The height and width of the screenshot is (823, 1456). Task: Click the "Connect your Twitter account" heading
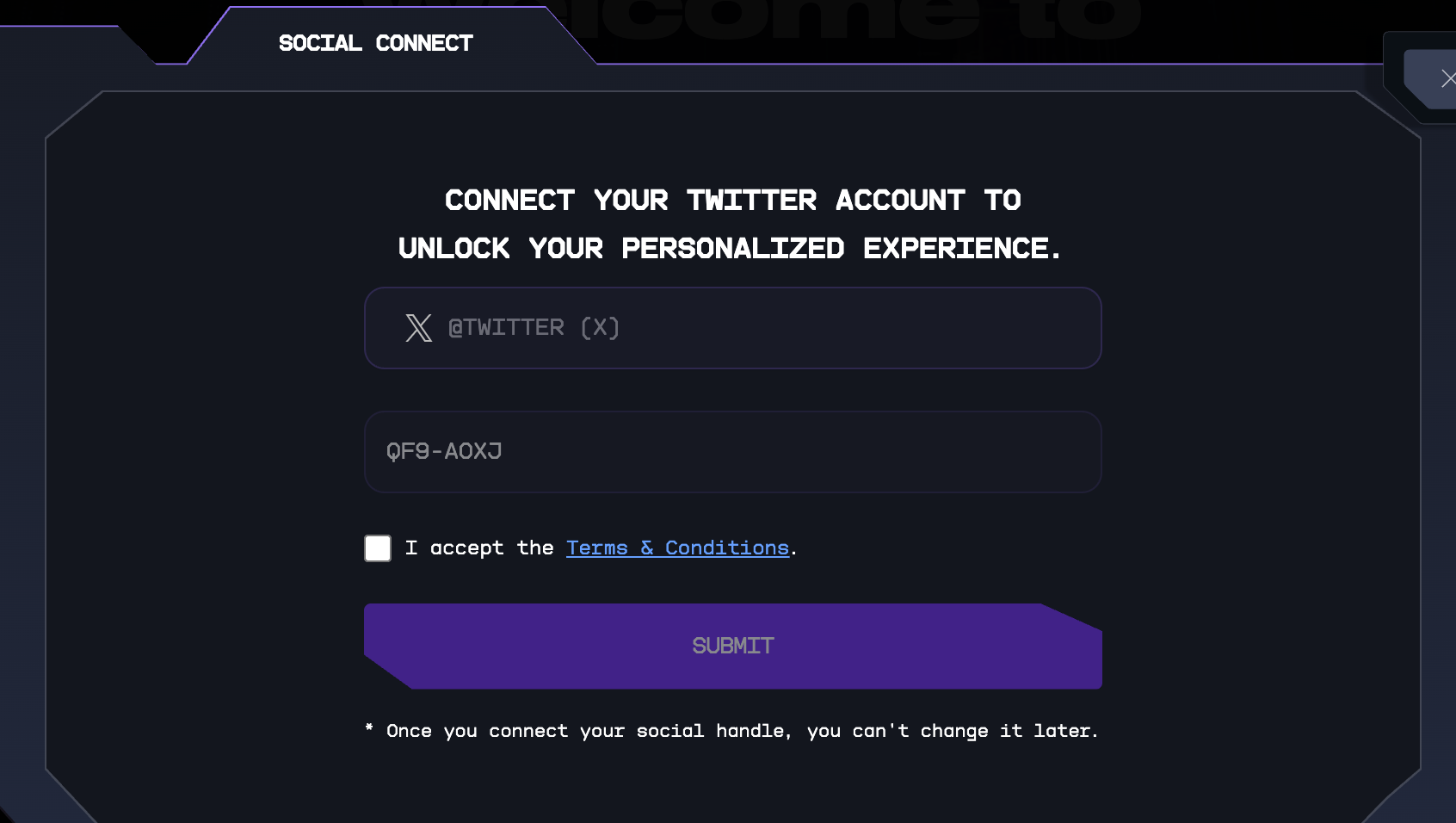[x=732, y=201]
